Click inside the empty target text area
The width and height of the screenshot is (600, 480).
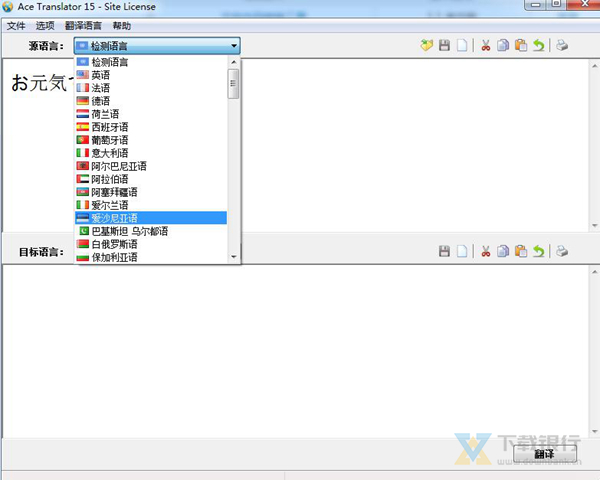click(295, 351)
